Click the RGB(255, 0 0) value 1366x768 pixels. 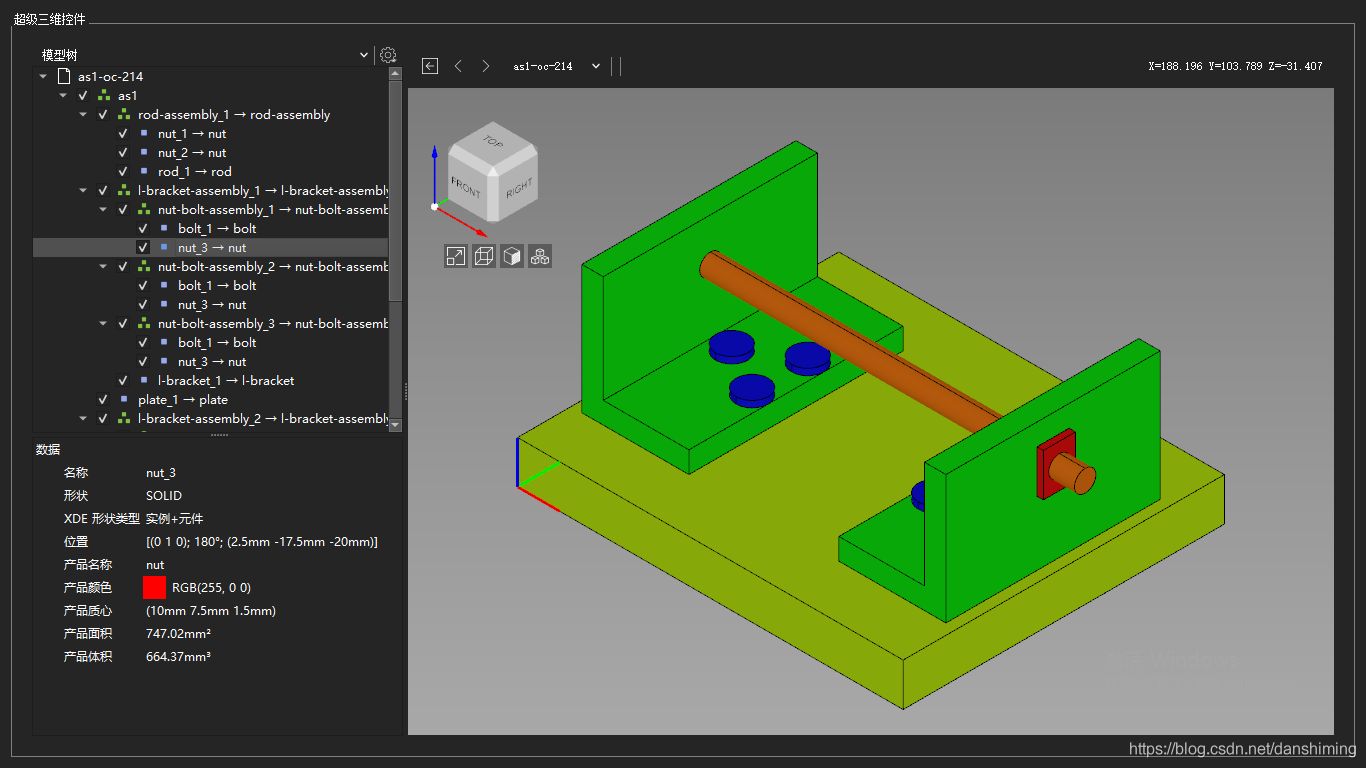211,588
